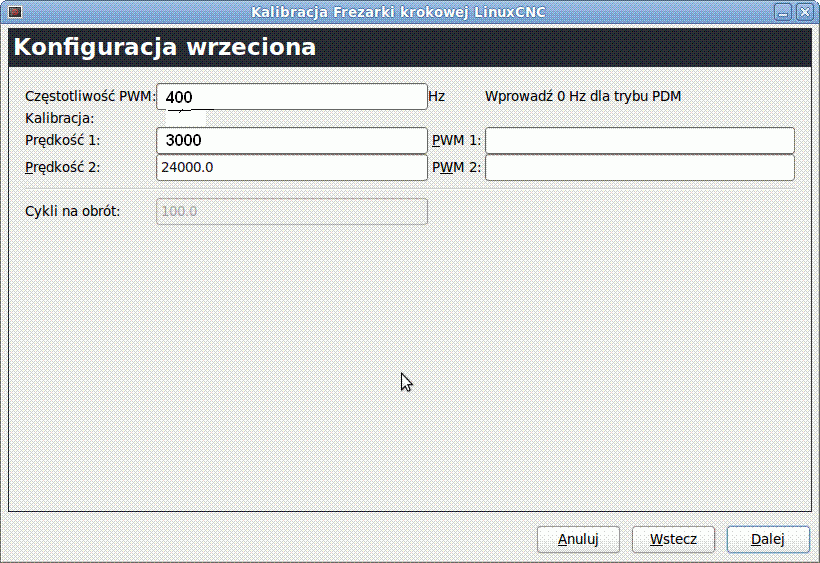
Task: Select the Prędkość 2 field with 24000.0
Action: tap(292, 167)
